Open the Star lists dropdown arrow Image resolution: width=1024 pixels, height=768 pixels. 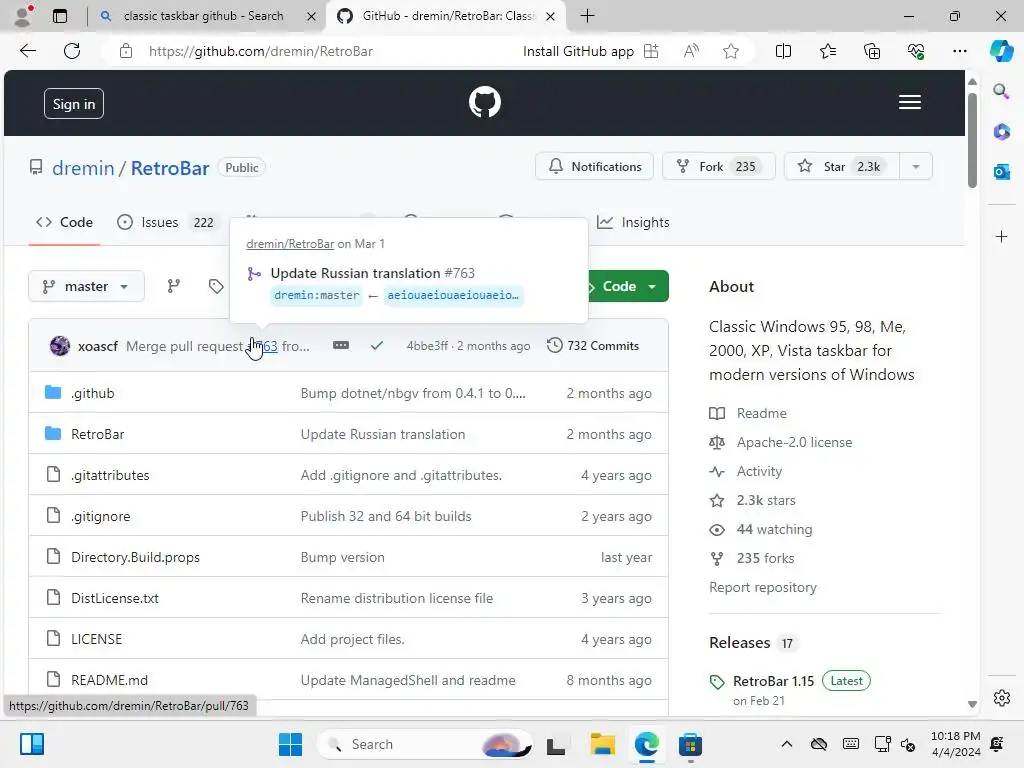pyautogui.click(x=916, y=167)
